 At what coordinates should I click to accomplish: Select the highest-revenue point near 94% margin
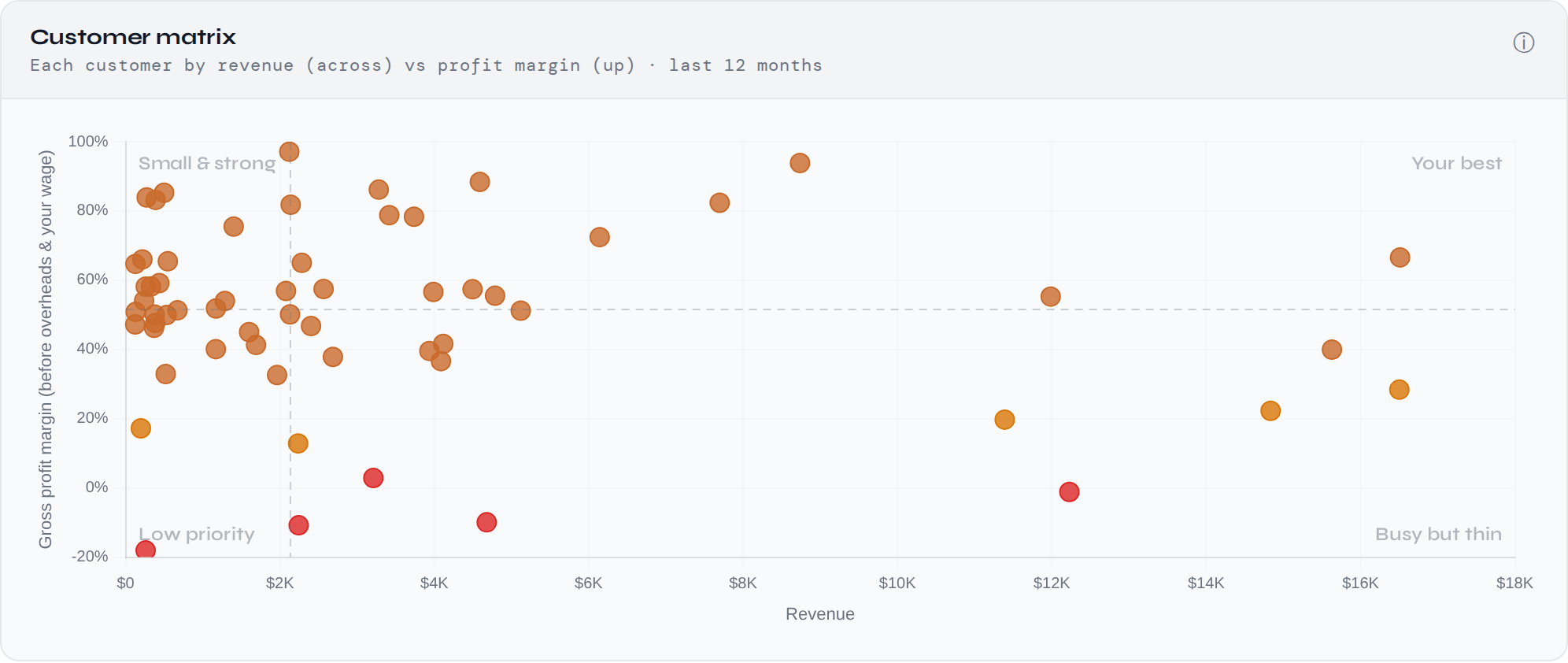[x=800, y=163]
